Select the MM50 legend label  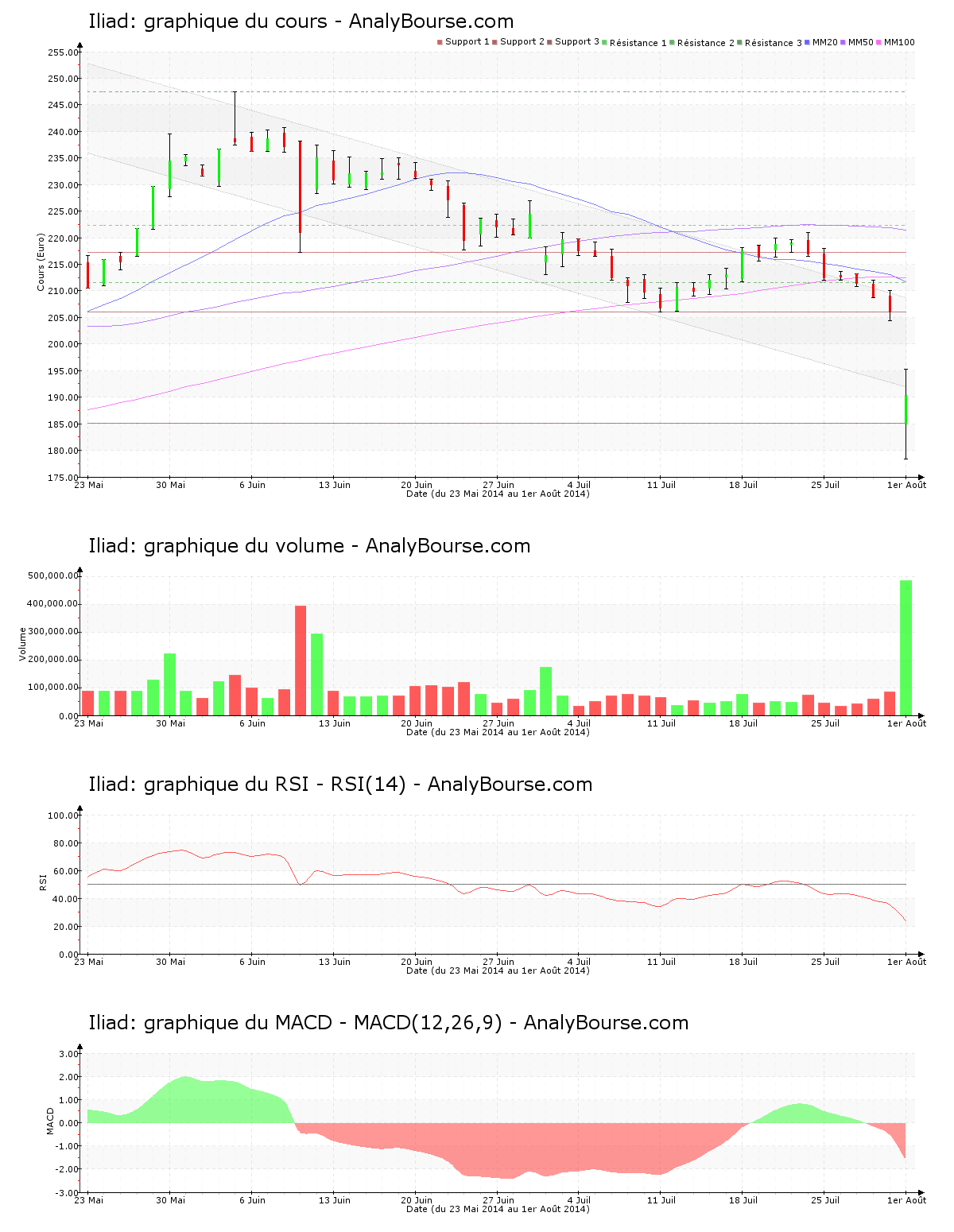[861, 41]
